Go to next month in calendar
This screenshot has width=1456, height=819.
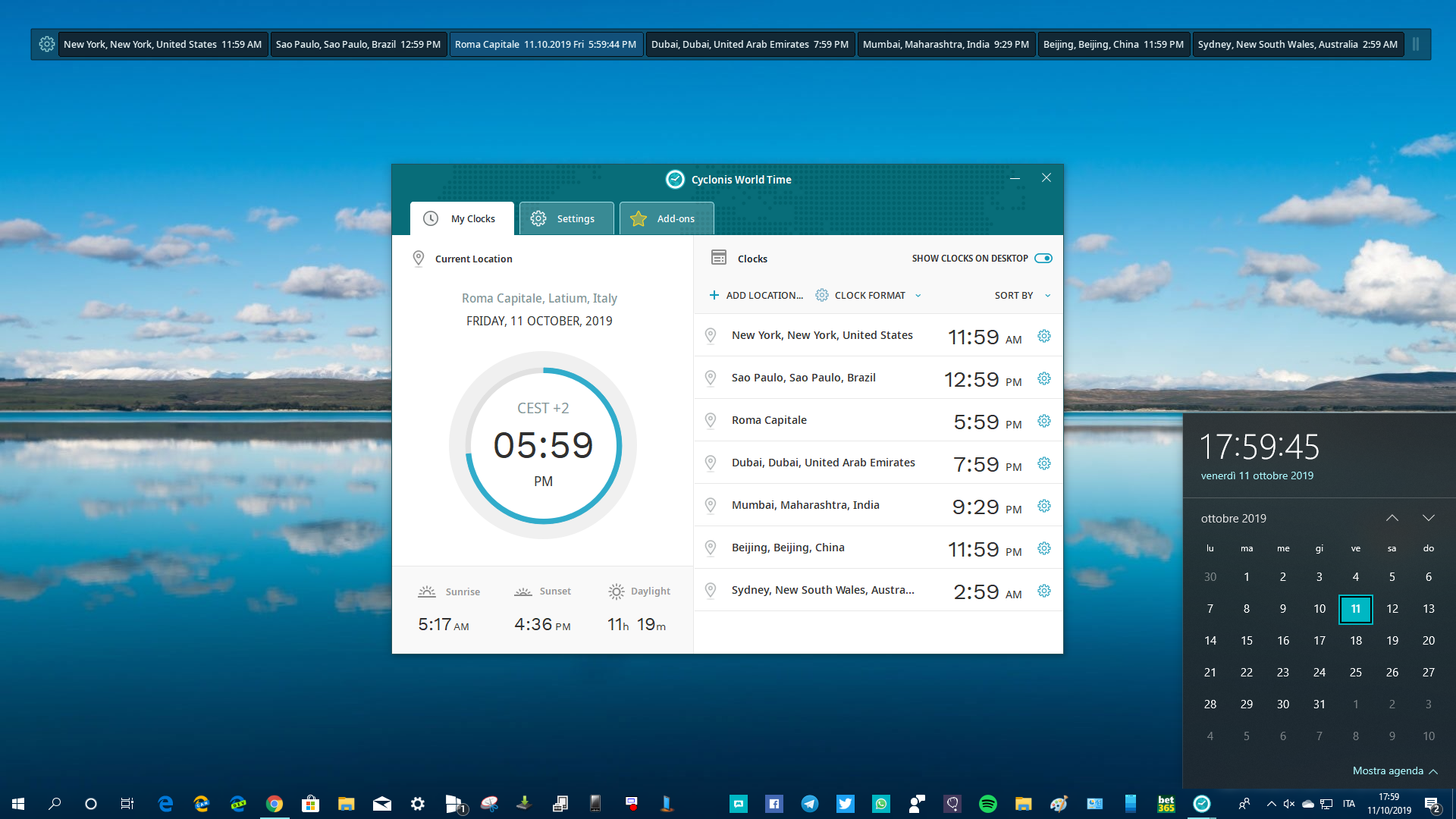pos(1429,518)
